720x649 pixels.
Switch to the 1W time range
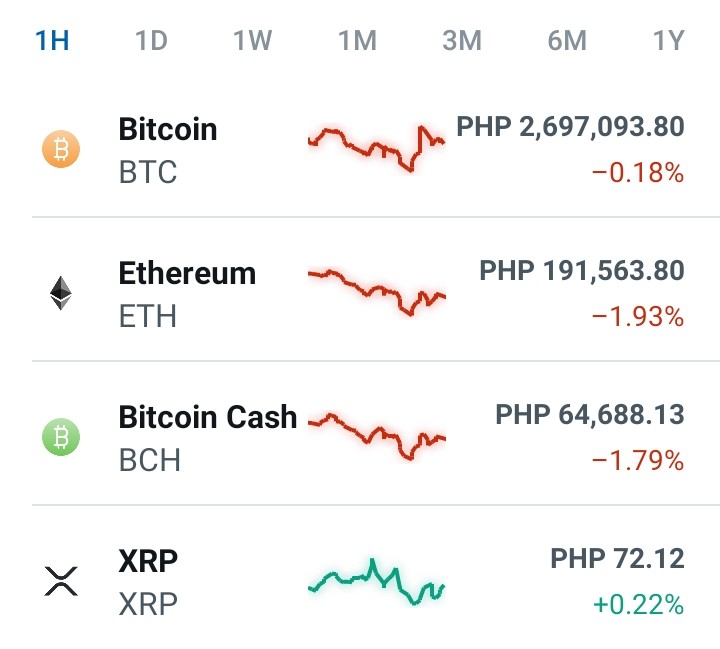[x=253, y=40]
